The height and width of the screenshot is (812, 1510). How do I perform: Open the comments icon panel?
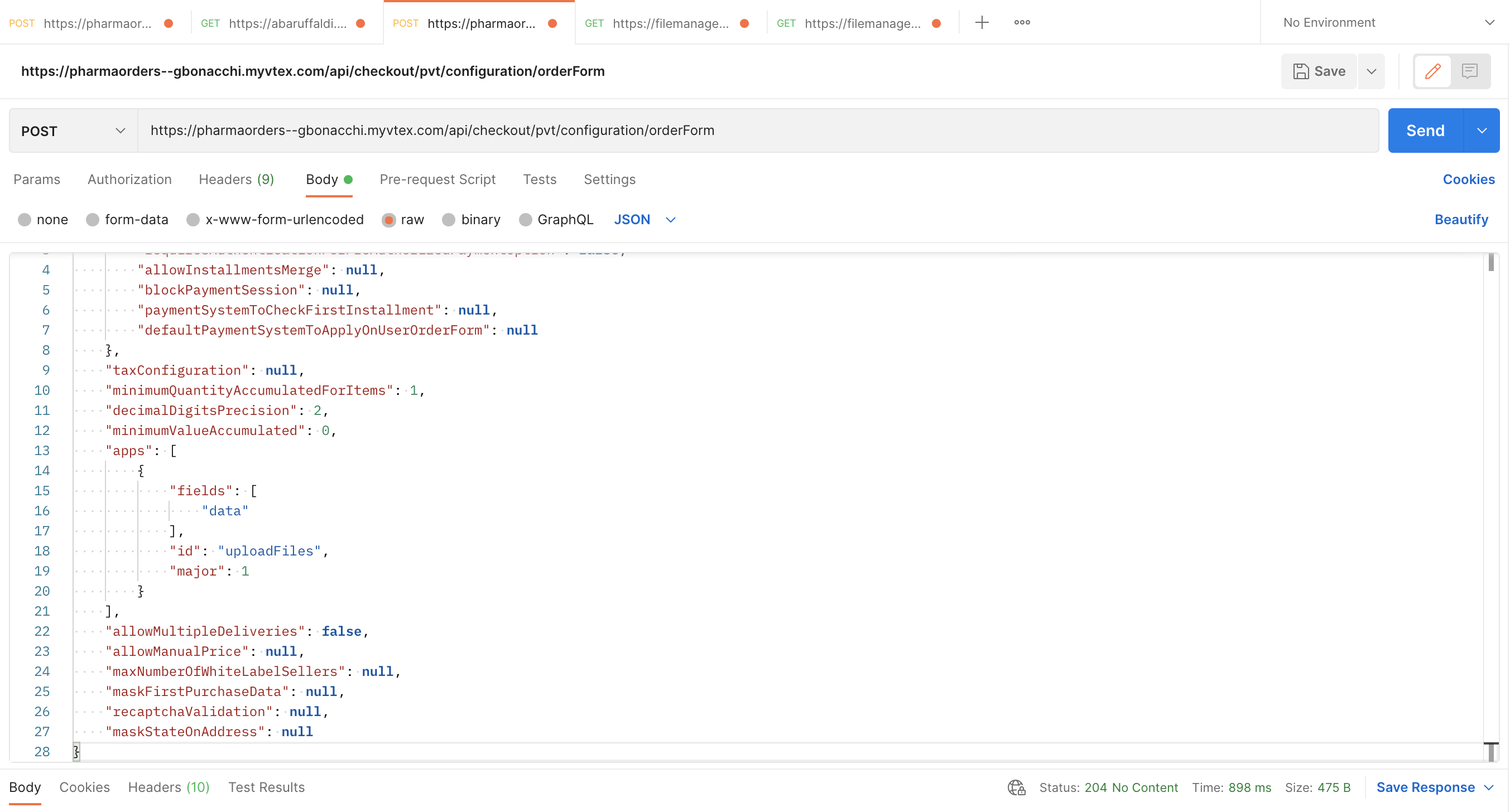[x=1470, y=71]
